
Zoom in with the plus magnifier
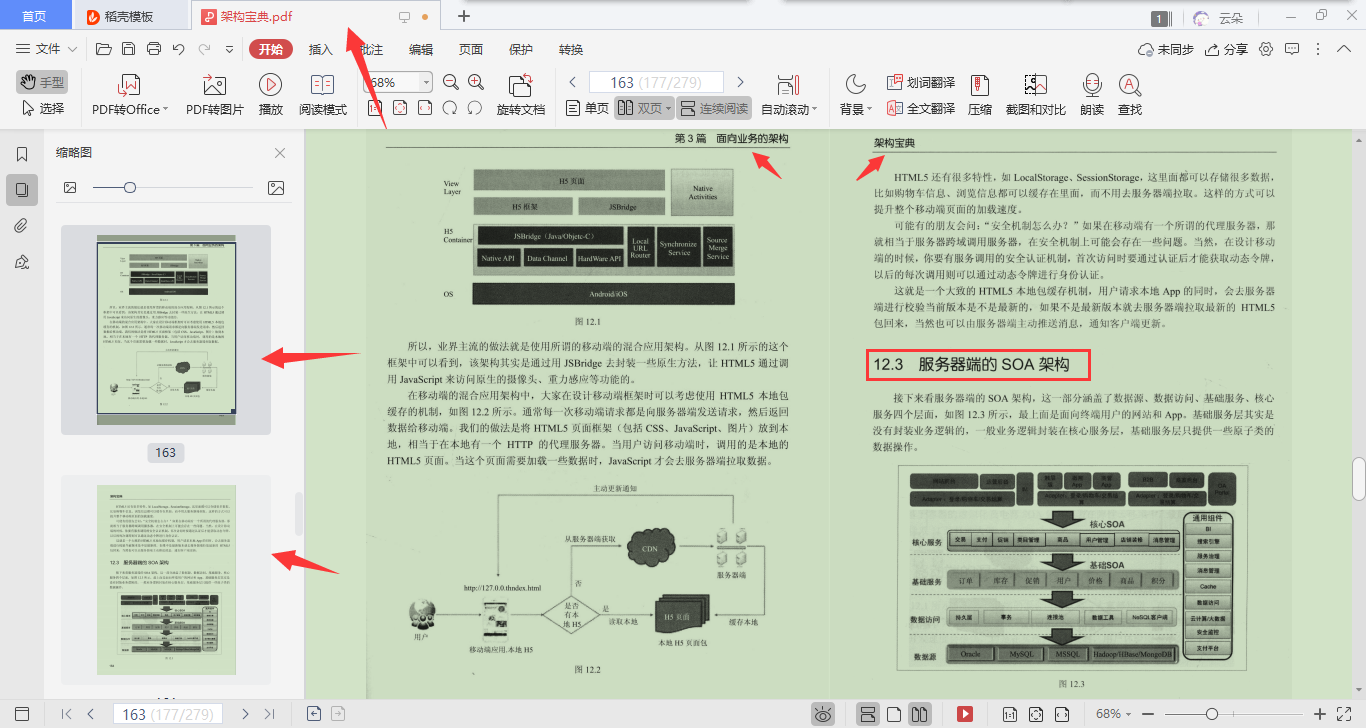476,82
